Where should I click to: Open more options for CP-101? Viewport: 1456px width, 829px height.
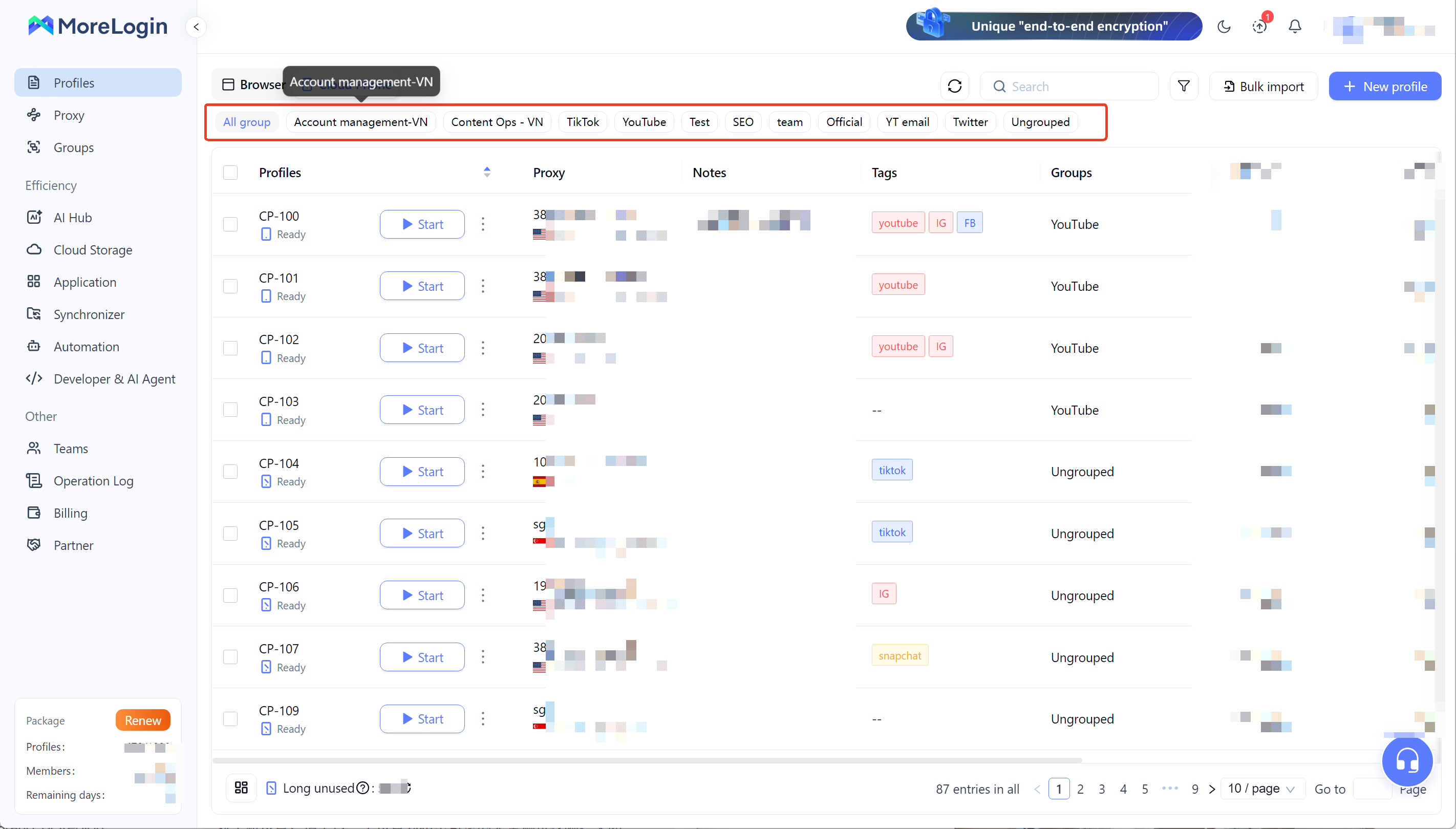click(483, 286)
